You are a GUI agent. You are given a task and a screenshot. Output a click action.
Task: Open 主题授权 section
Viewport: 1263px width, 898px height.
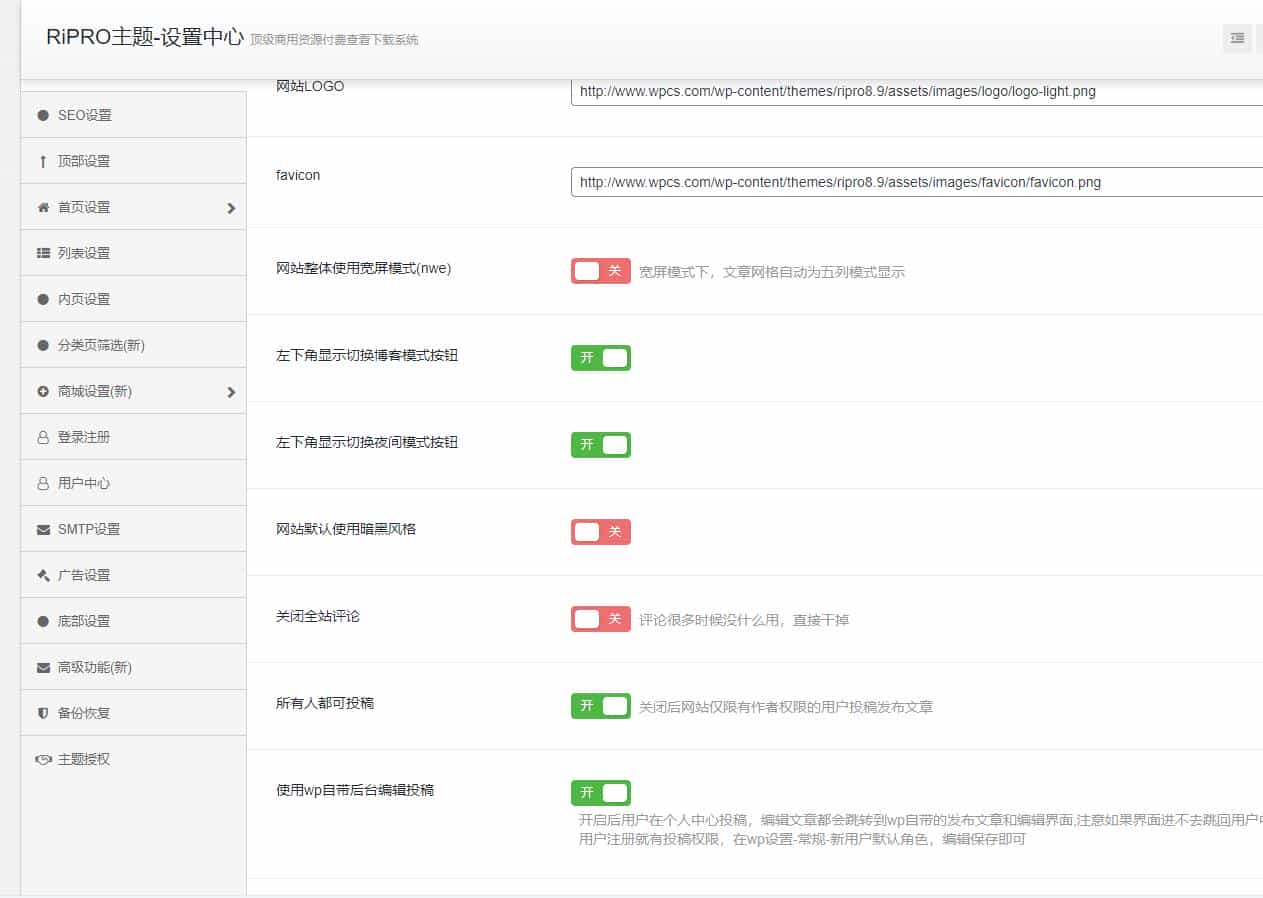(x=133, y=759)
